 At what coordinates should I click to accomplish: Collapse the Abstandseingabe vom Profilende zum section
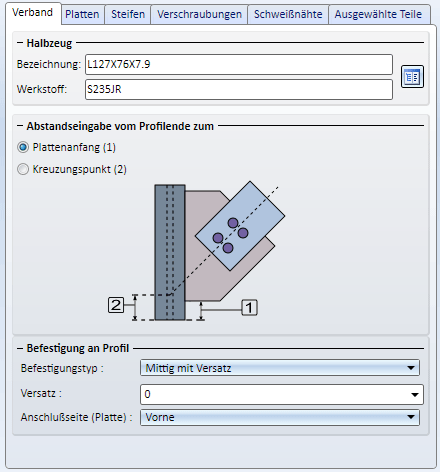pos(20,126)
